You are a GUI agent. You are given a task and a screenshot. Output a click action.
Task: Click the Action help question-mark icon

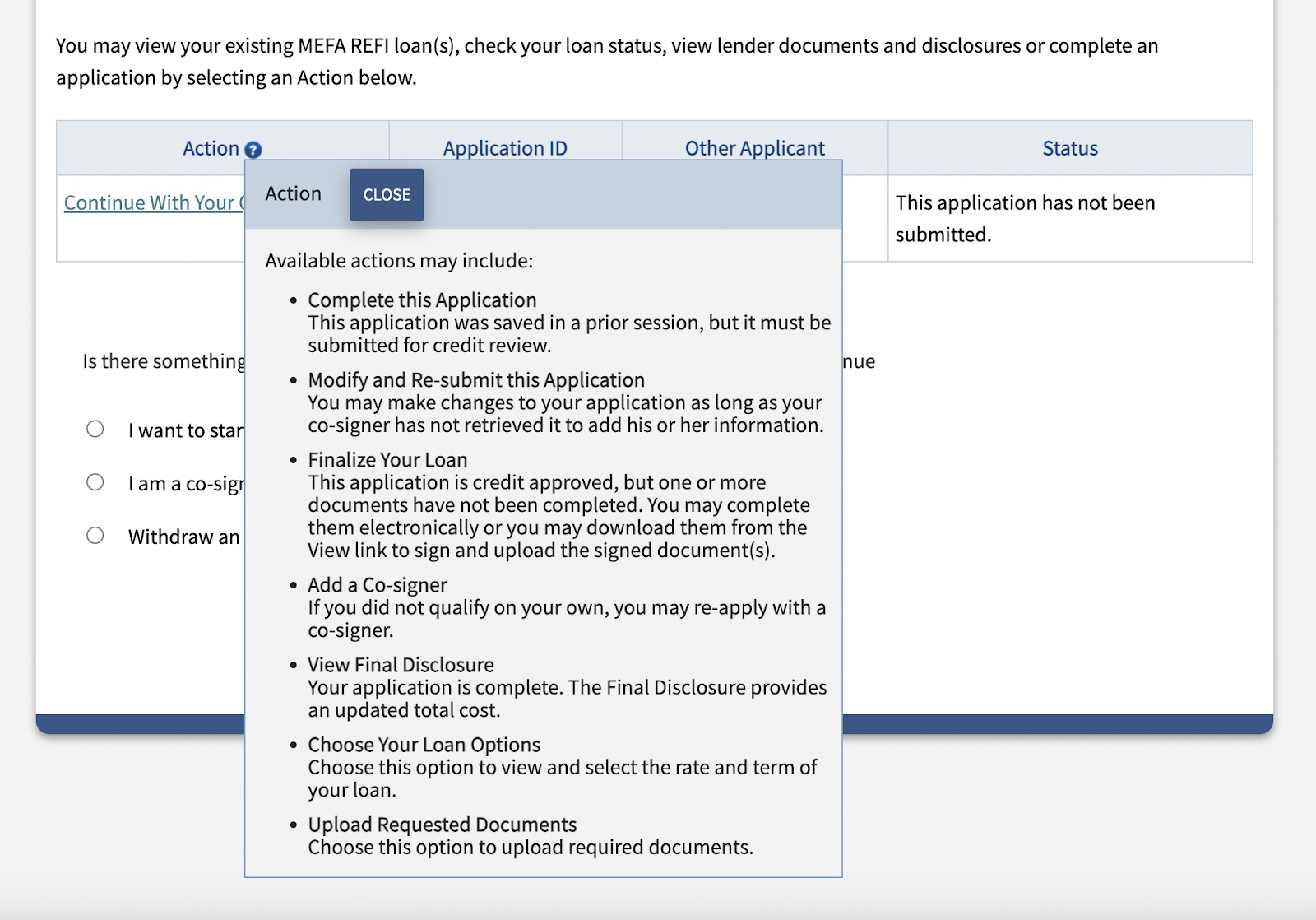point(253,150)
